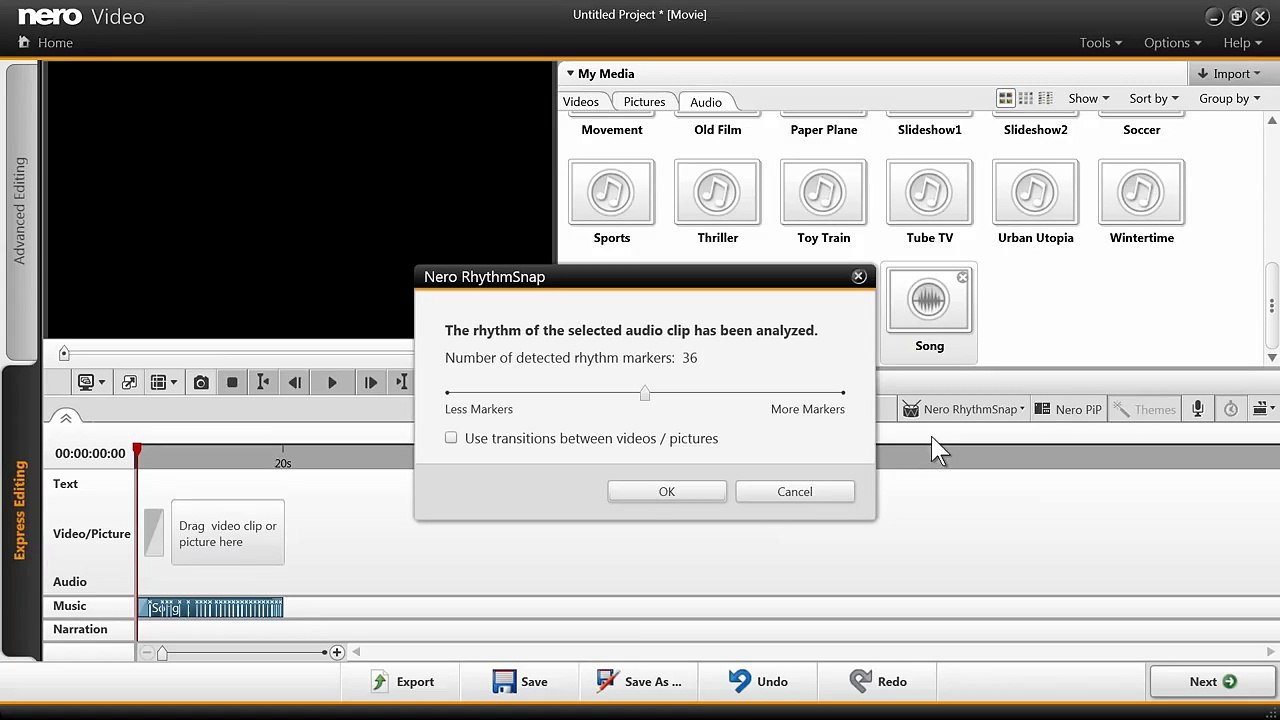Screen dimensions: 1280x720
Task: Open the Options menu
Action: pyautogui.click(x=1173, y=43)
